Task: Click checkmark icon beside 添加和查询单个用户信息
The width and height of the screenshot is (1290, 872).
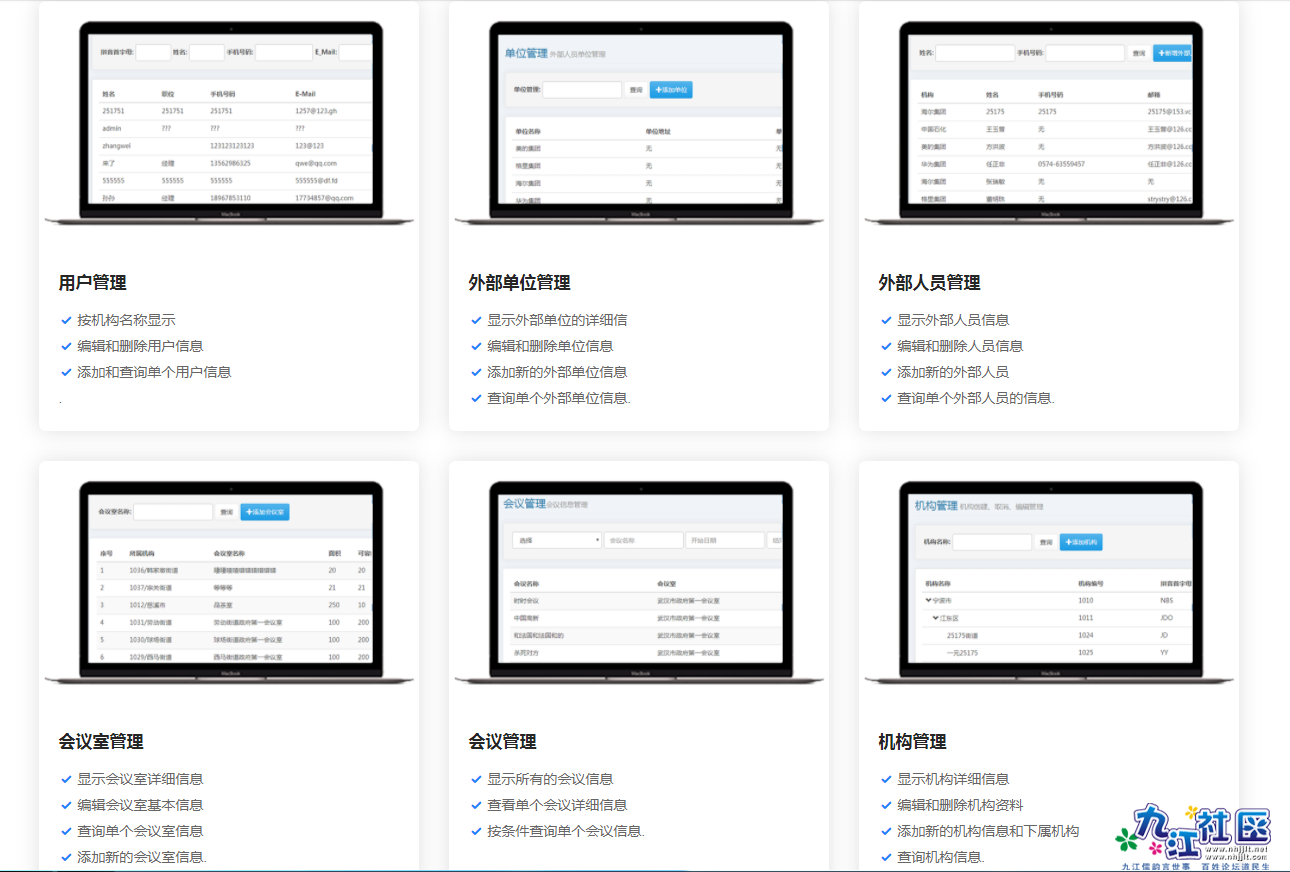Action: 66,373
